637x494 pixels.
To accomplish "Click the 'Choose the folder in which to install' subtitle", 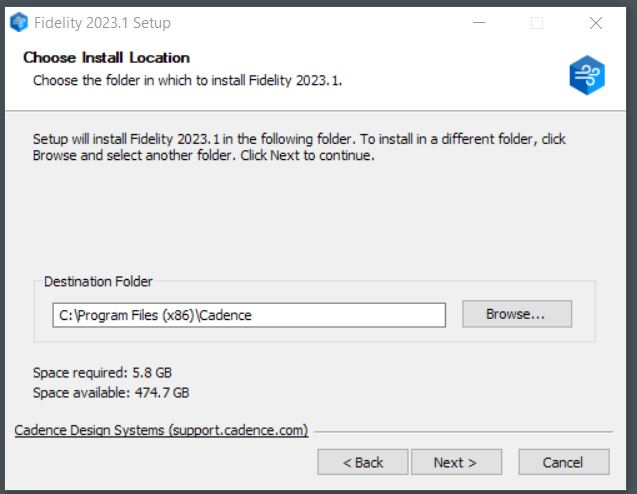I will pos(187,80).
